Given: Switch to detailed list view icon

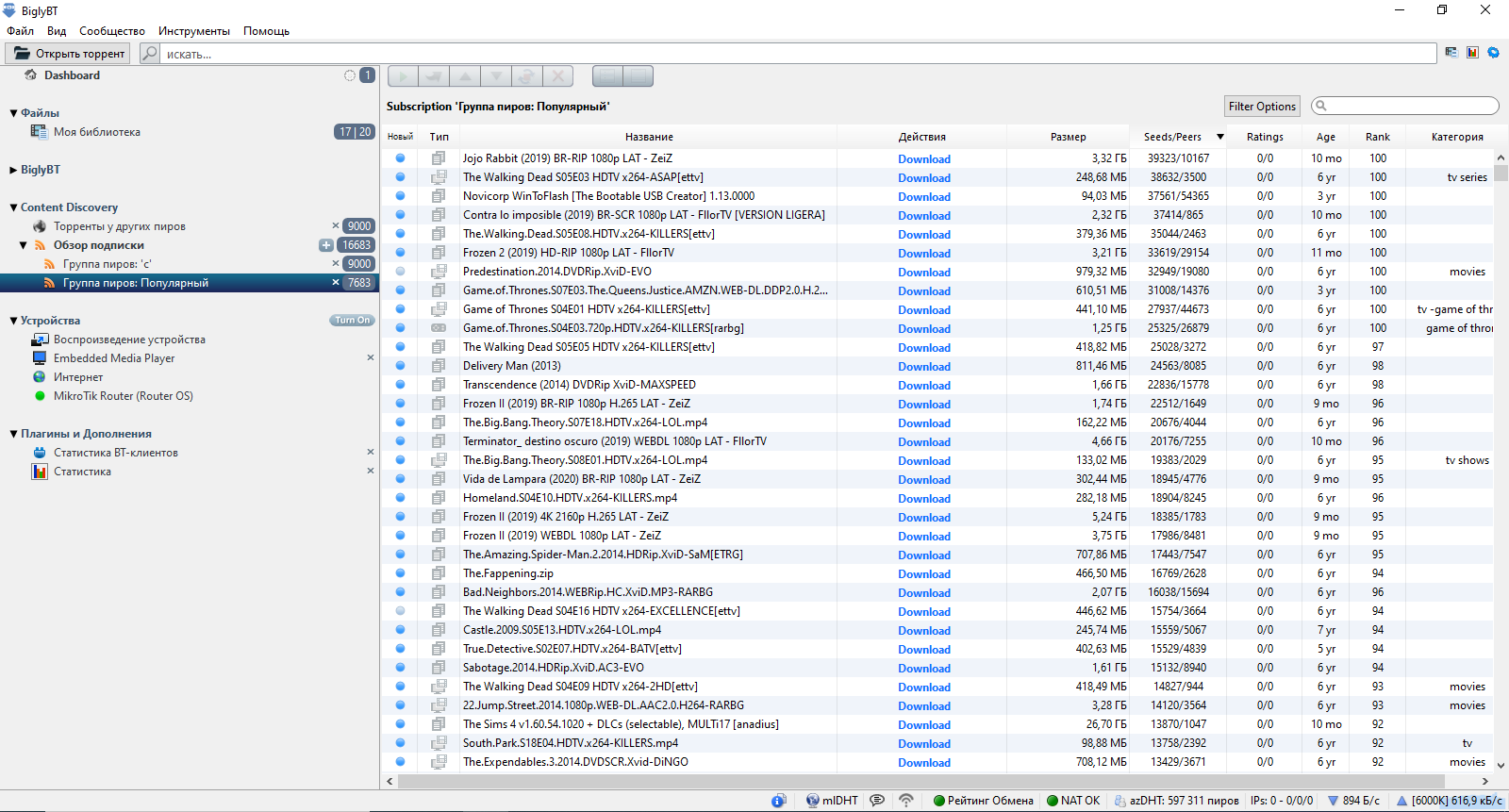Looking at the screenshot, I should point(638,76).
